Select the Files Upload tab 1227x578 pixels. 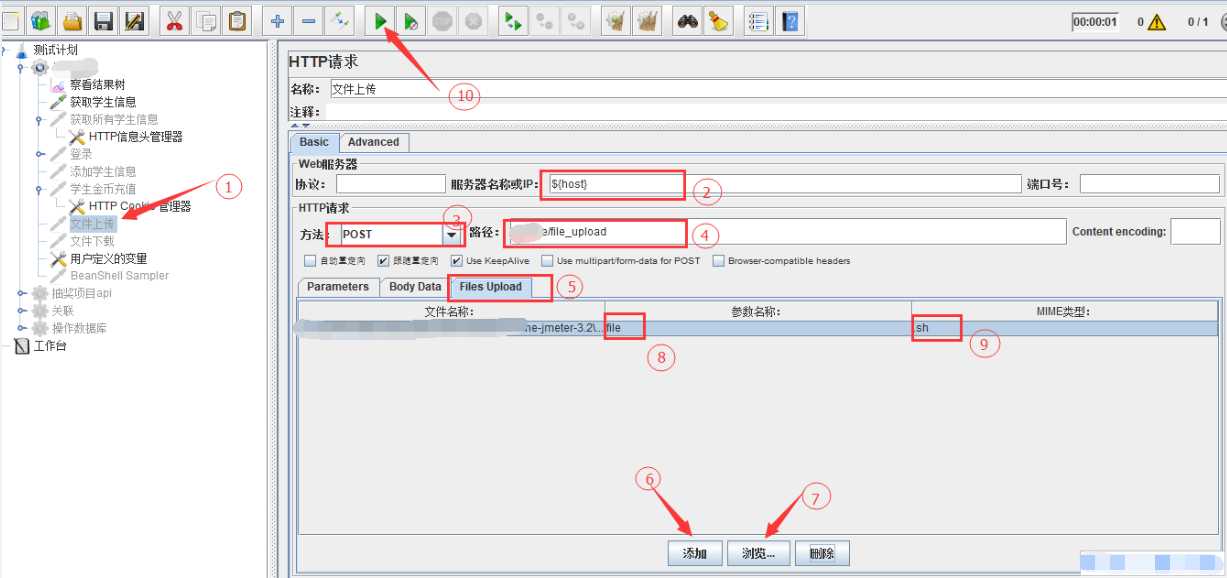coord(490,287)
